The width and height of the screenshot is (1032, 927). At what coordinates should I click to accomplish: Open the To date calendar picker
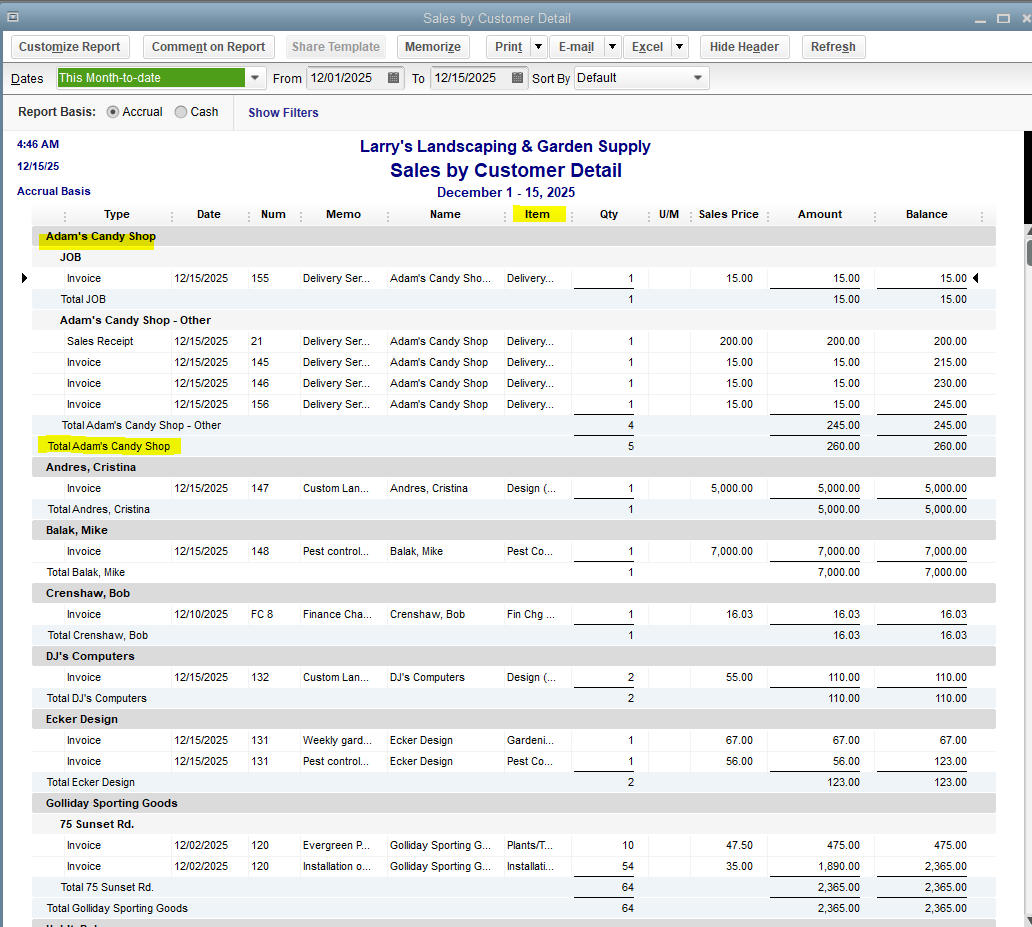[x=517, y=78]
